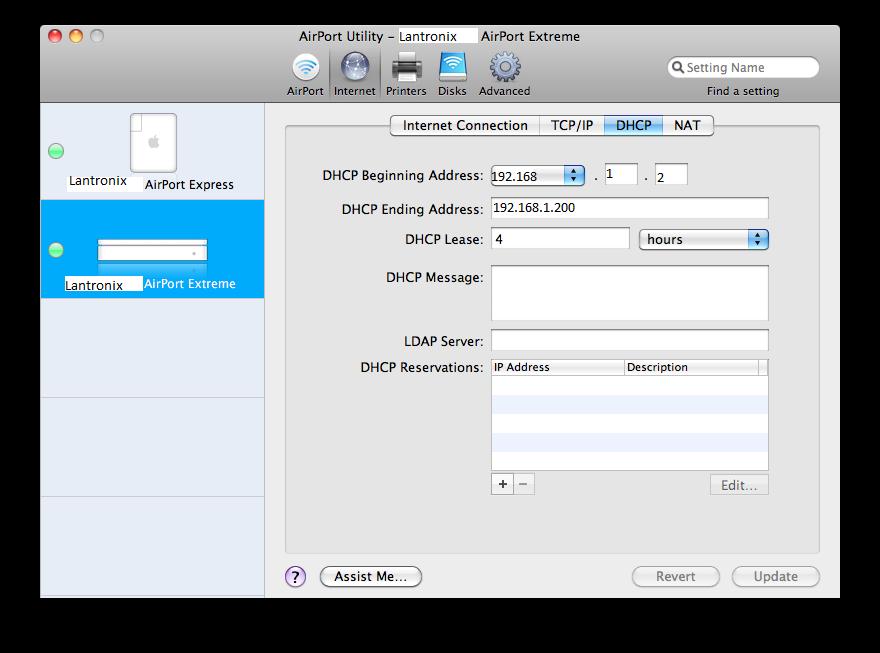Screen dimensions: 880x653
Task: Click the Description column header
Action: click(x=690, y=367)
